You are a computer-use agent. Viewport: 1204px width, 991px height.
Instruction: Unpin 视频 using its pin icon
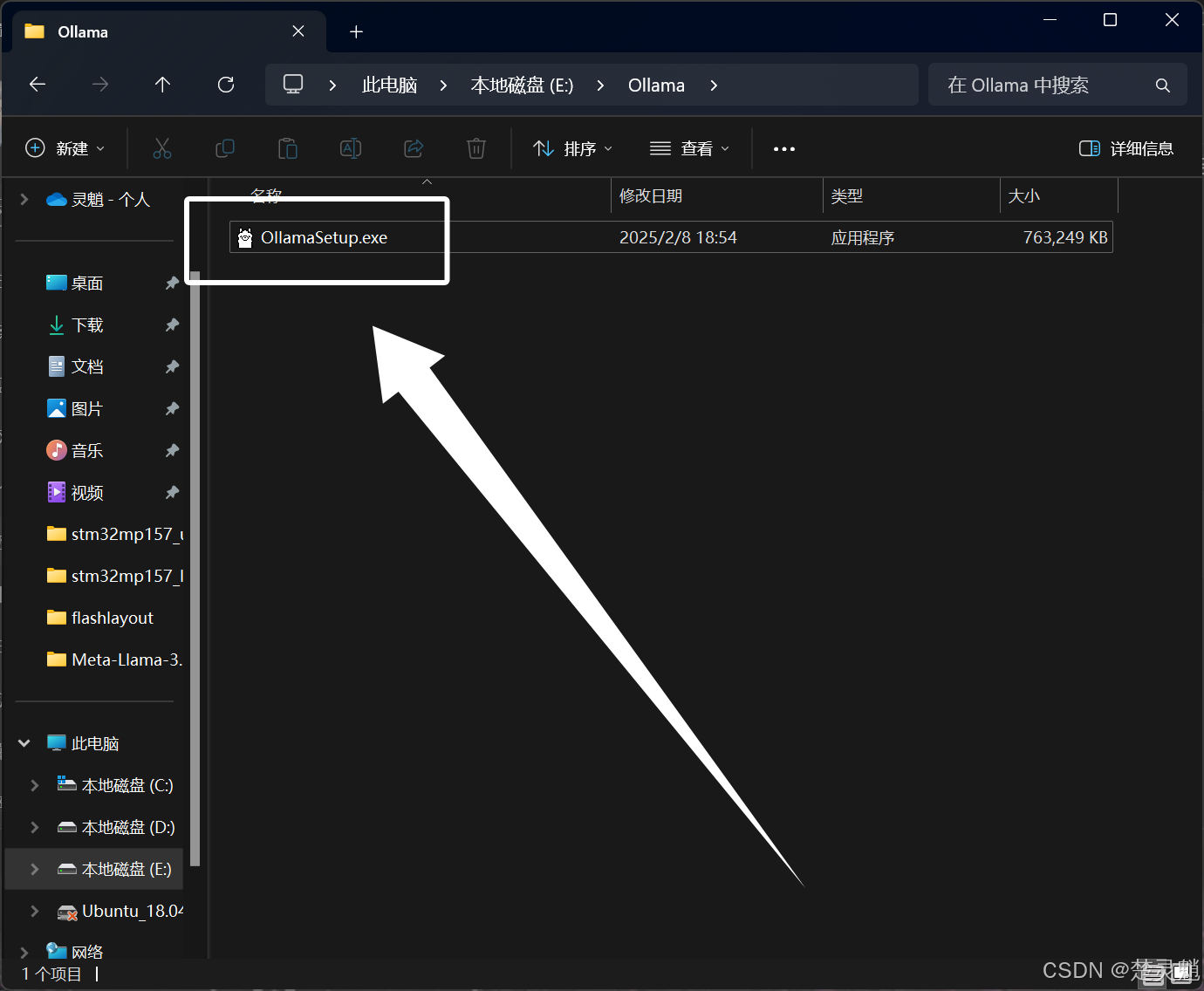[172, 493]
